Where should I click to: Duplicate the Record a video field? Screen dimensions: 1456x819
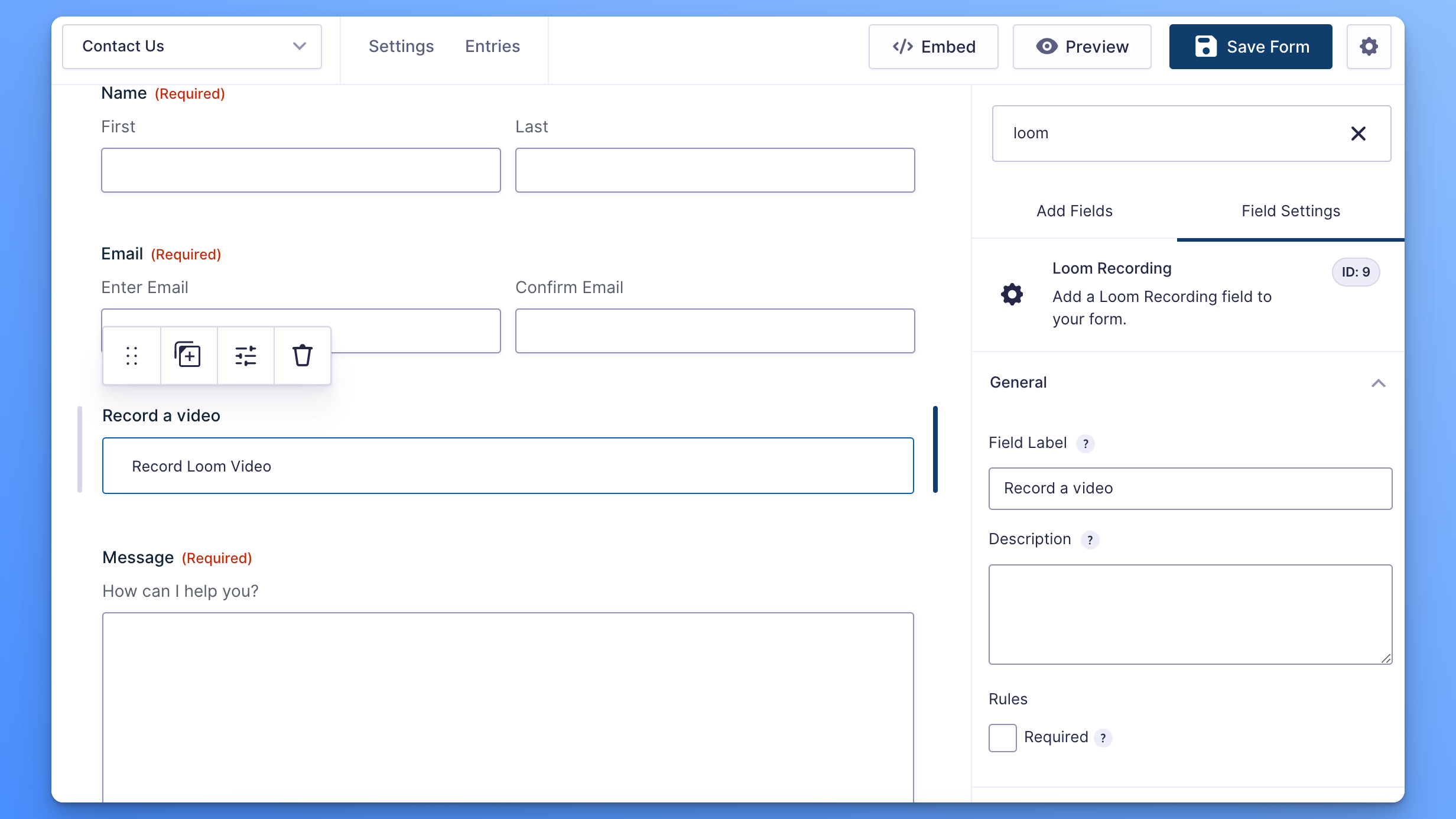tap(188, 356)
